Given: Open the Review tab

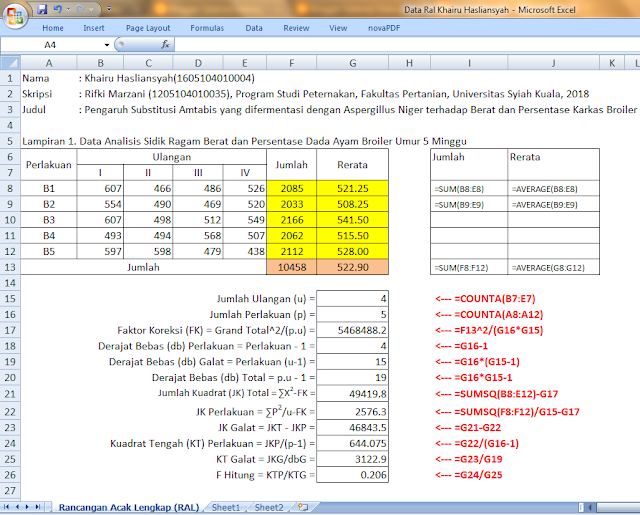Looking at the screenshot, I should (x=296, y=28).
